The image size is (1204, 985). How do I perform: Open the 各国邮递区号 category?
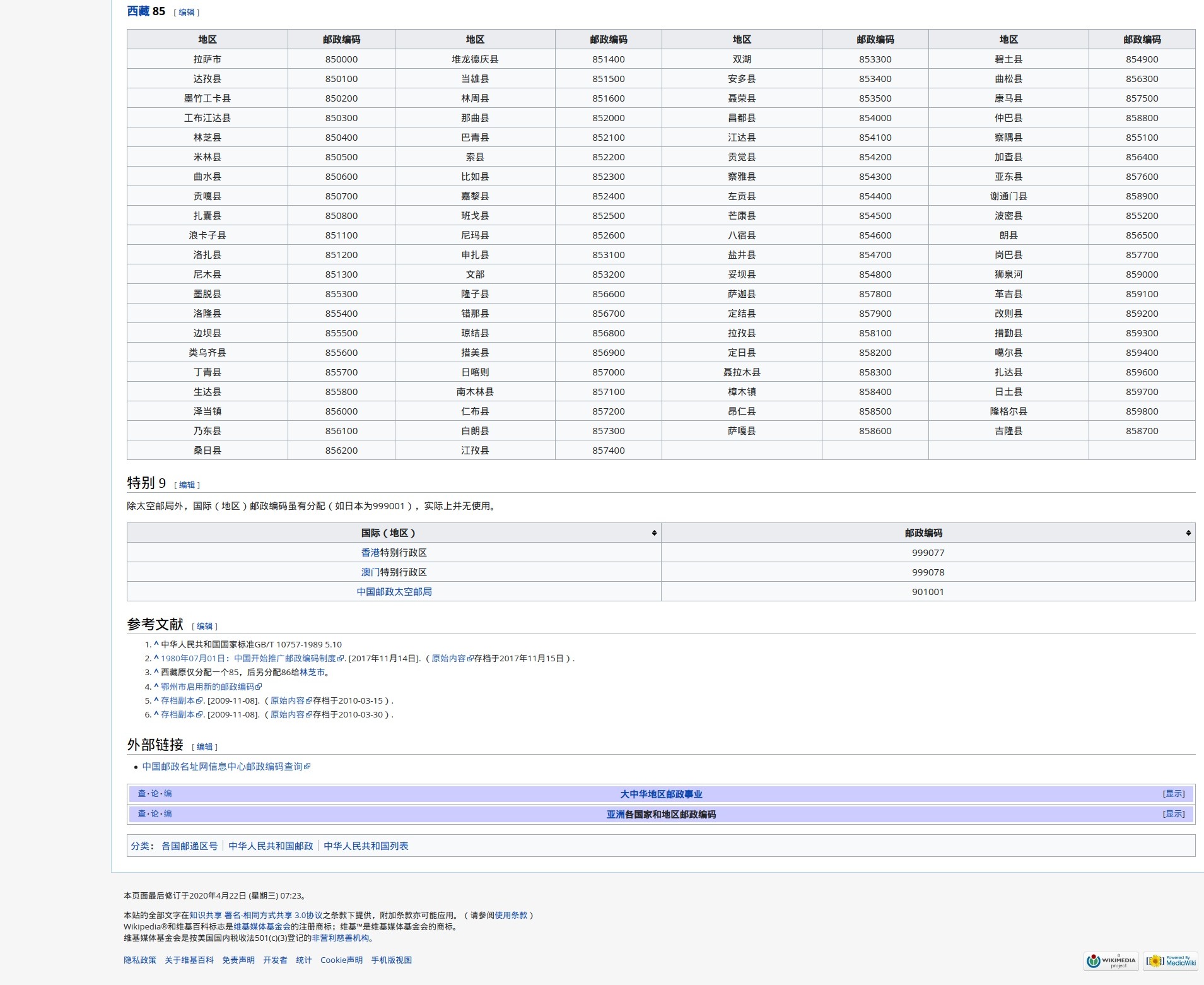point(189,846)
